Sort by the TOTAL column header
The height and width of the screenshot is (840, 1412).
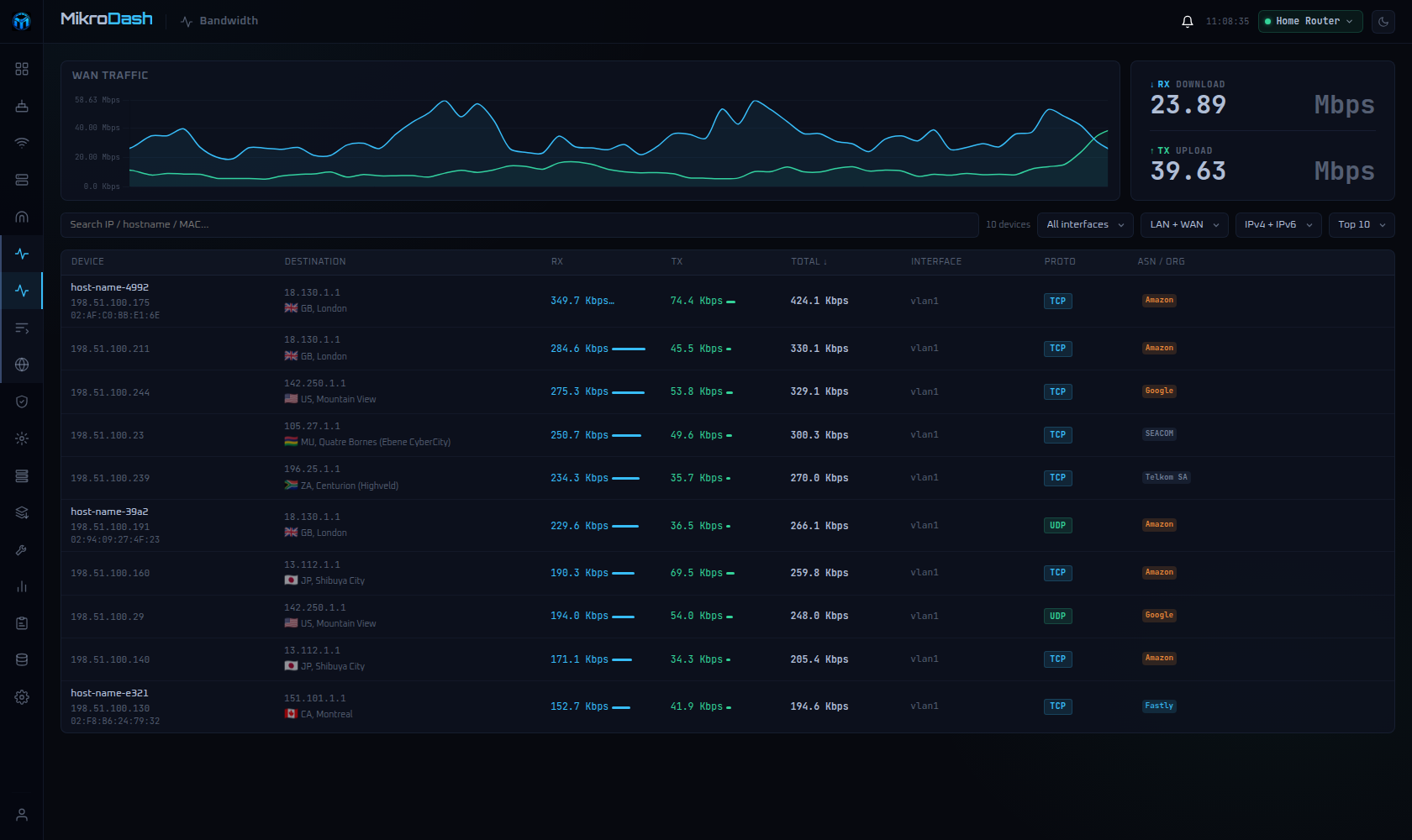coord(809,262)
